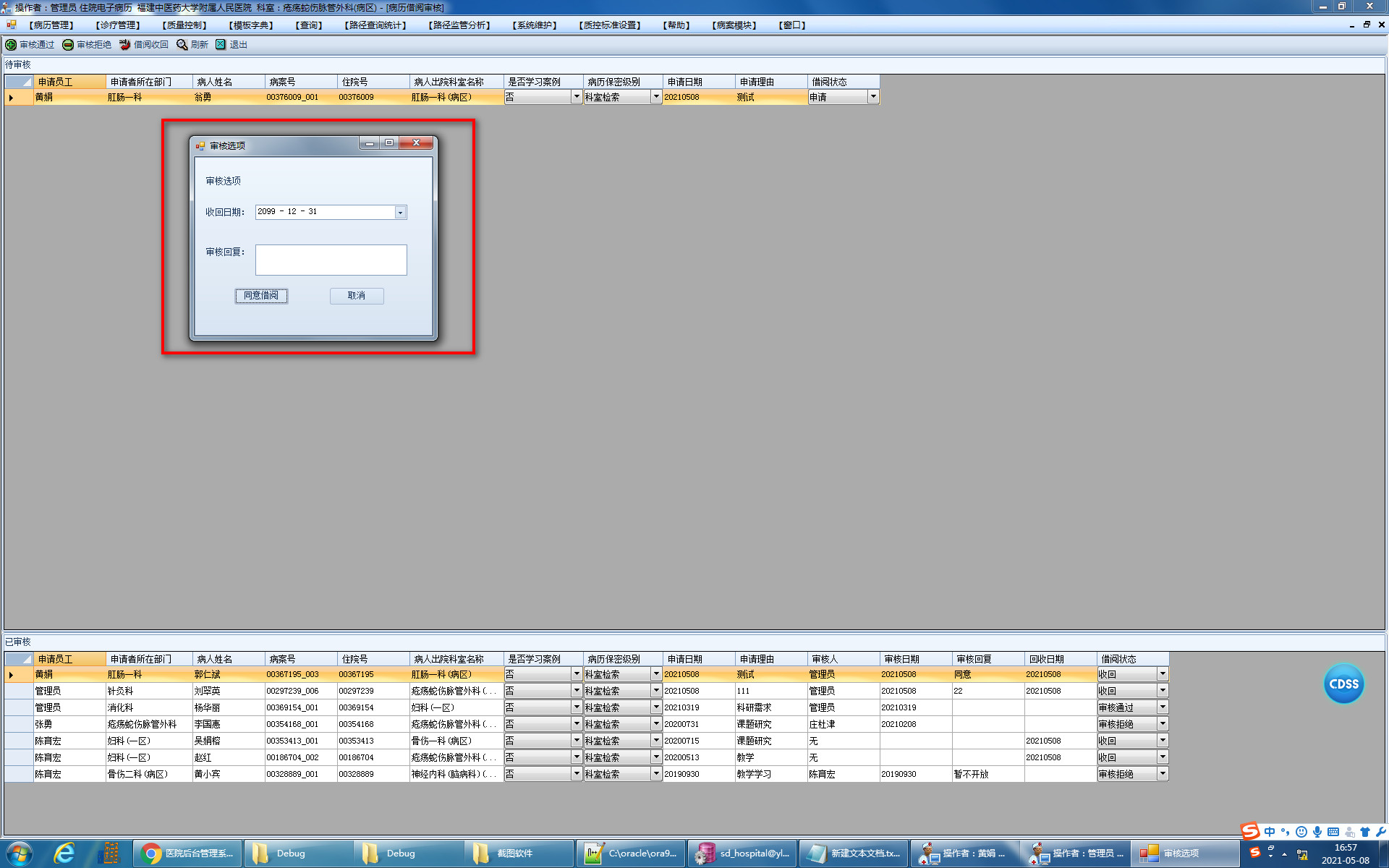This screenshot has height=868, width=1389.
Task: Expand the 收回日期 date picker dropdown
Action: (x=400, y=213)
